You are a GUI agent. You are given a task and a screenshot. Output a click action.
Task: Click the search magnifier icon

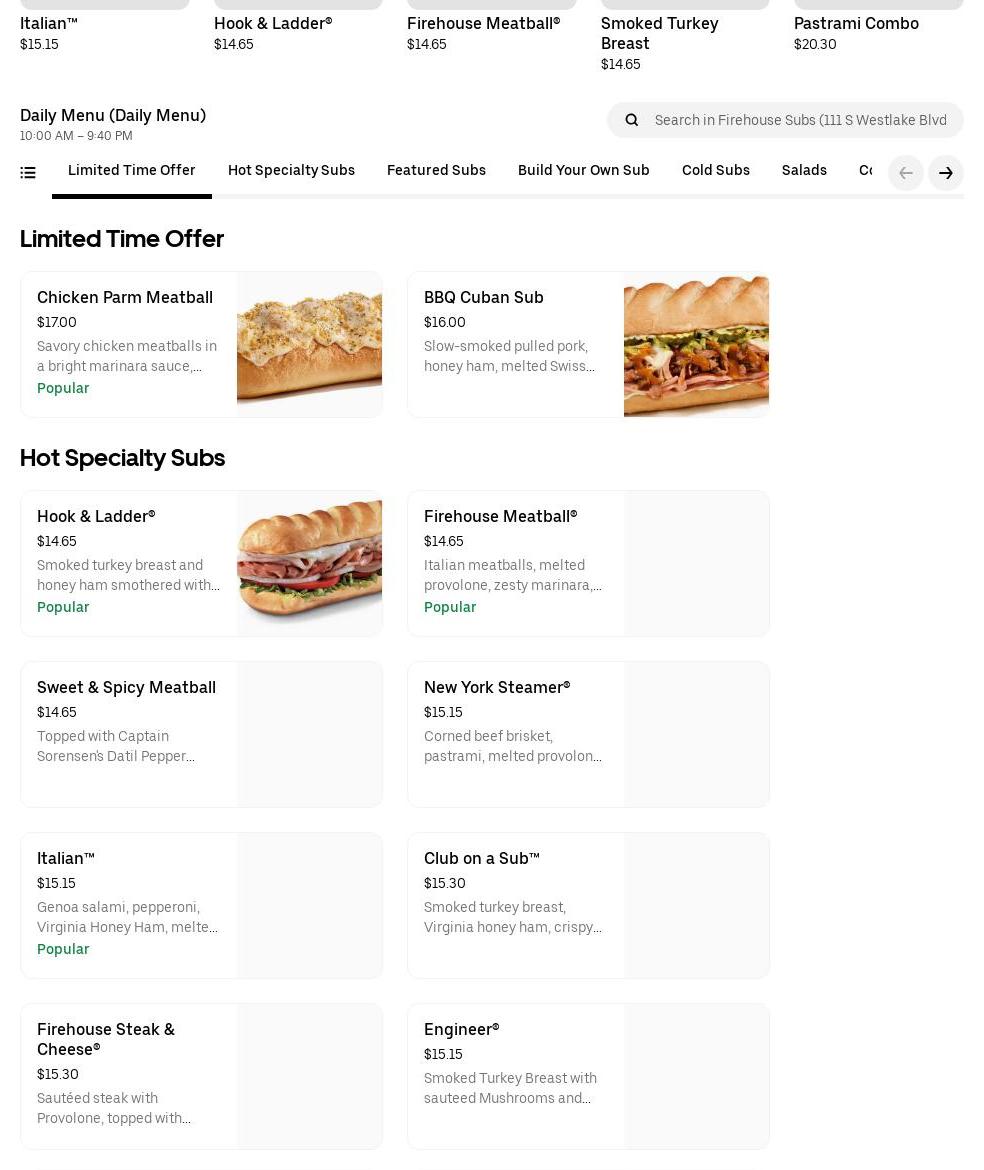pyautogui.click(x=632, y=120)
